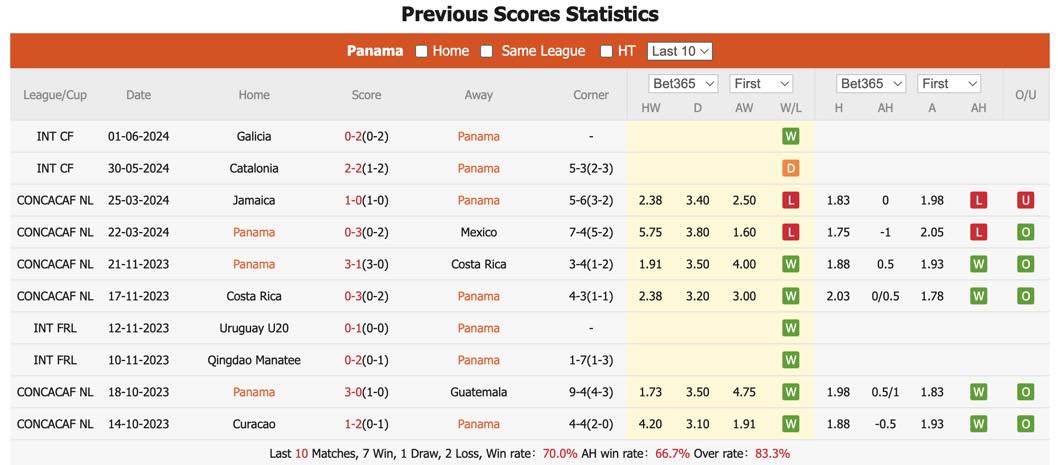Screen dimensions: 1058x465
Task: Expand the first Bet365 odds dropdown
Action: [684, 84]
